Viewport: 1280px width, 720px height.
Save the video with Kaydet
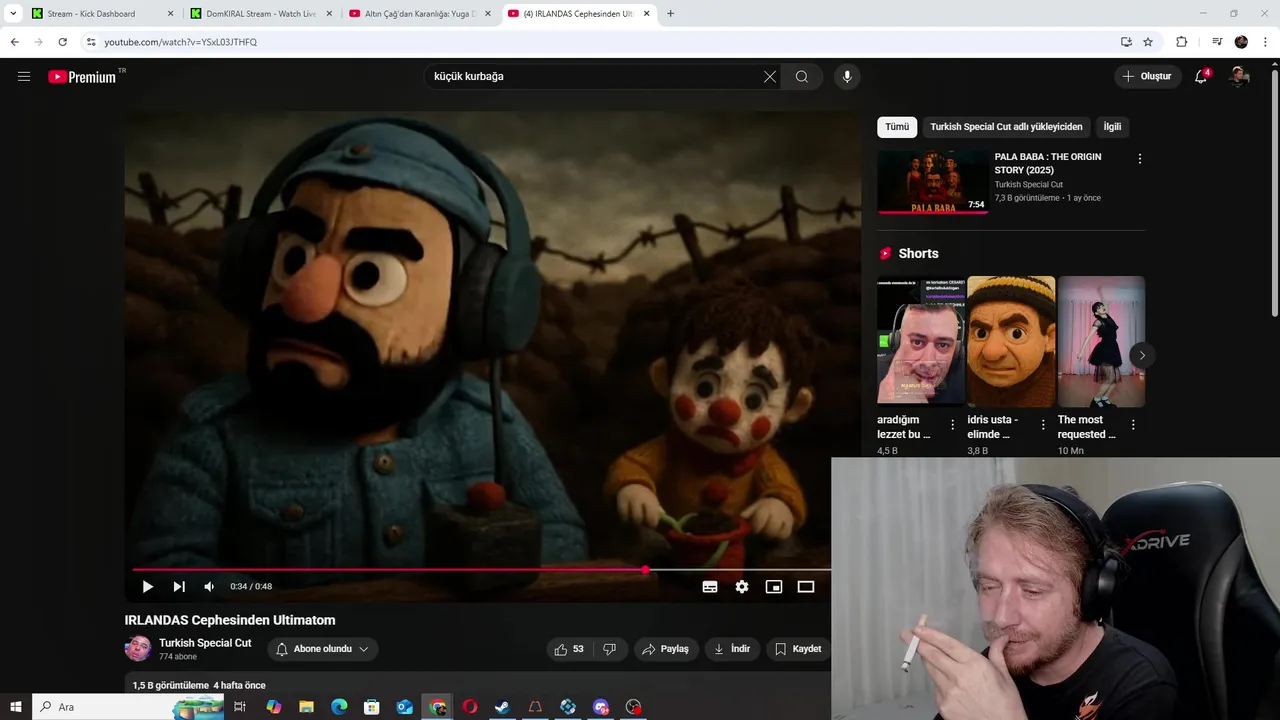click(798, 649)
